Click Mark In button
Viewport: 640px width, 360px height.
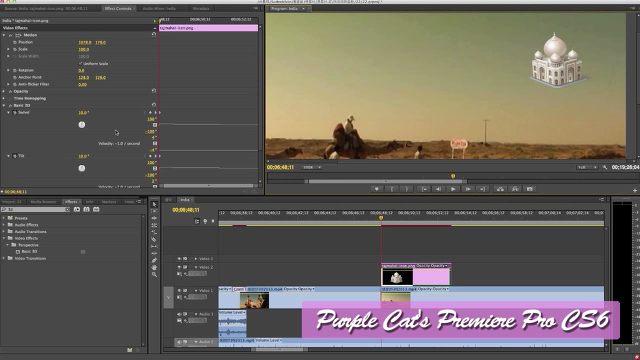(392, 189)
